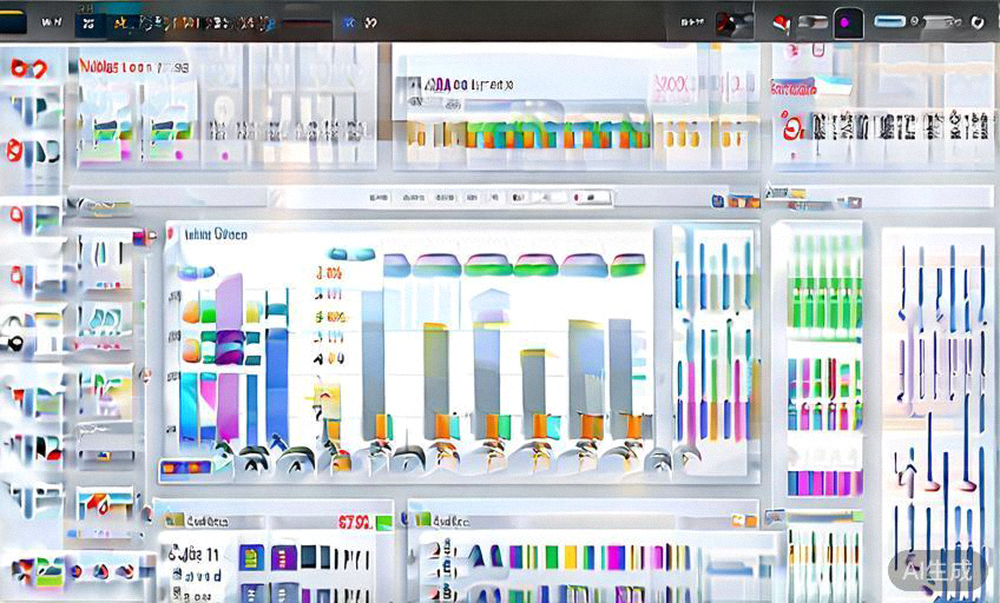Toggle the gray pill switch in top-right corner

click(x=941, y=21)
